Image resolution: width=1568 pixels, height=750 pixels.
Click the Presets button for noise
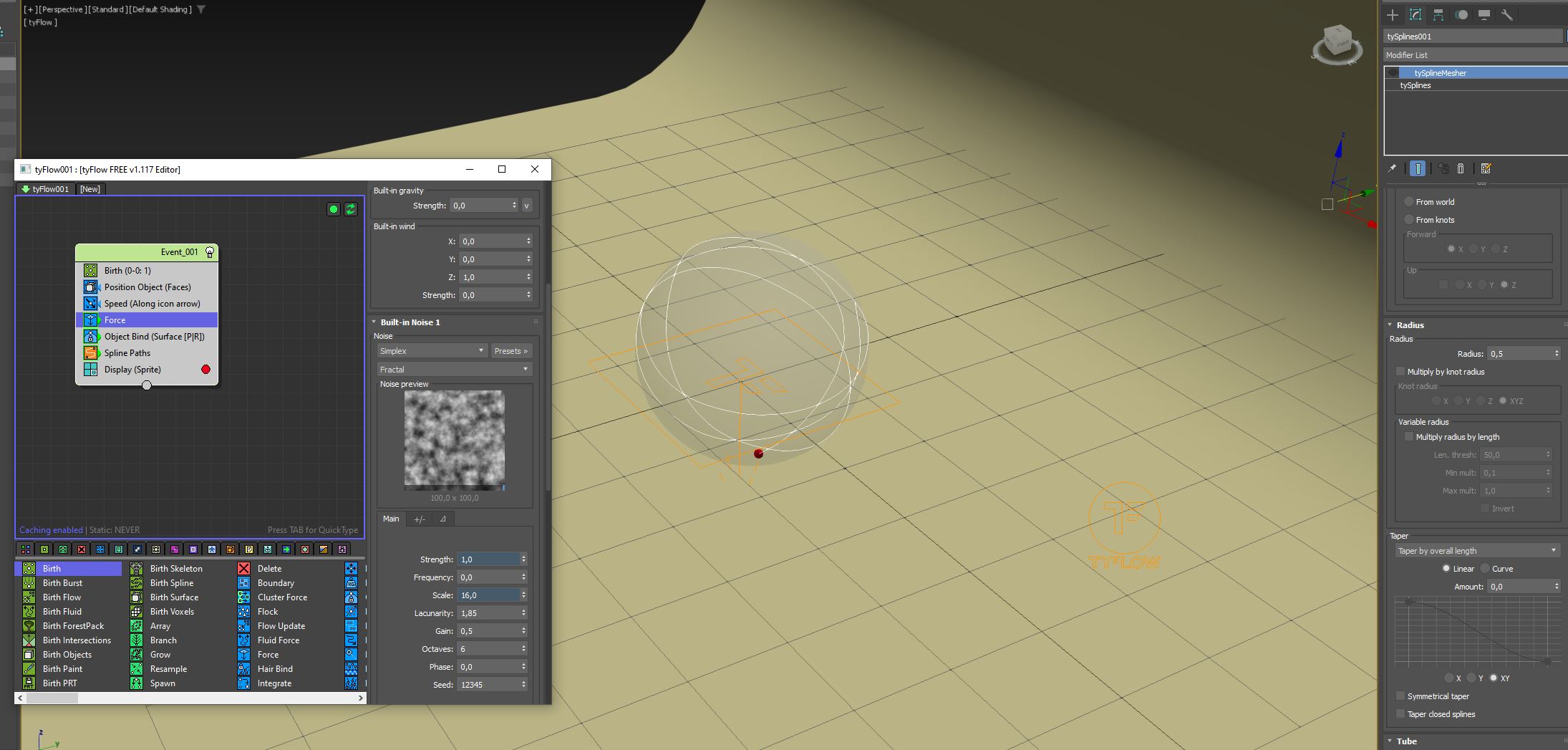[x=510, y=351]
